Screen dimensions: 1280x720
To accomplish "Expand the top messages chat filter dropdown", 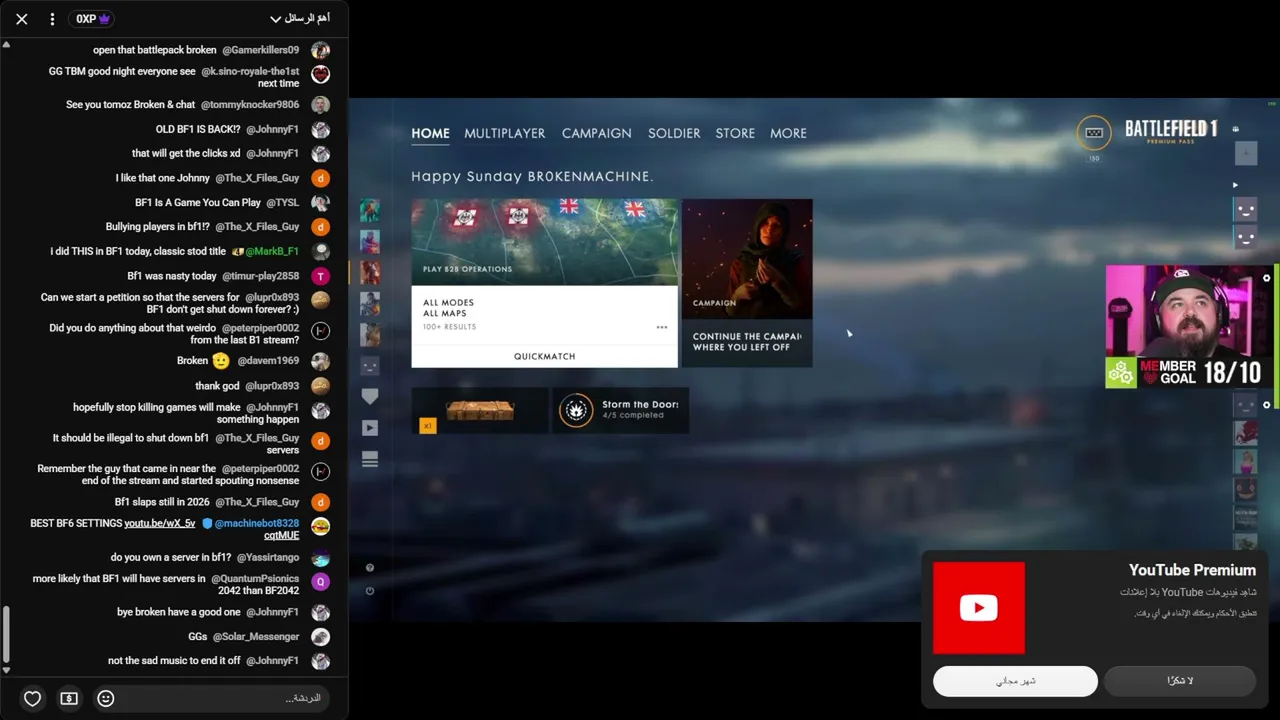I will [x=300, y=19].
